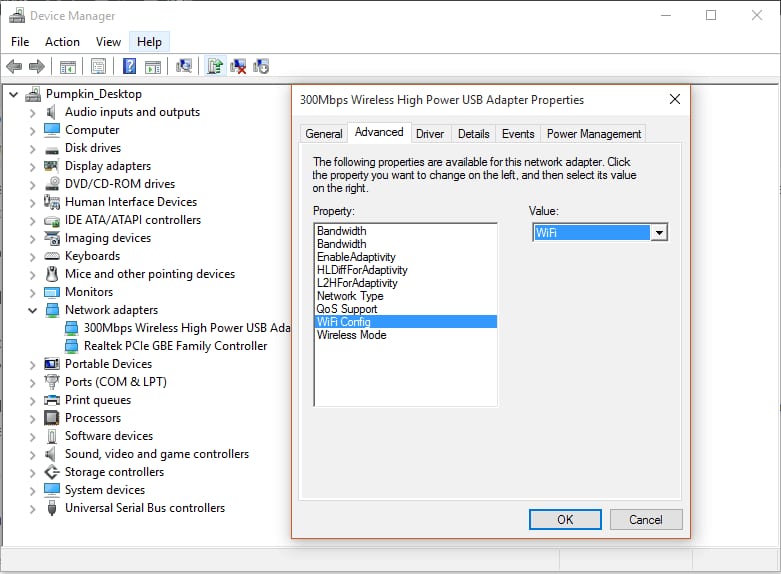Click the Imaging devices camera icon

[52, 238]
